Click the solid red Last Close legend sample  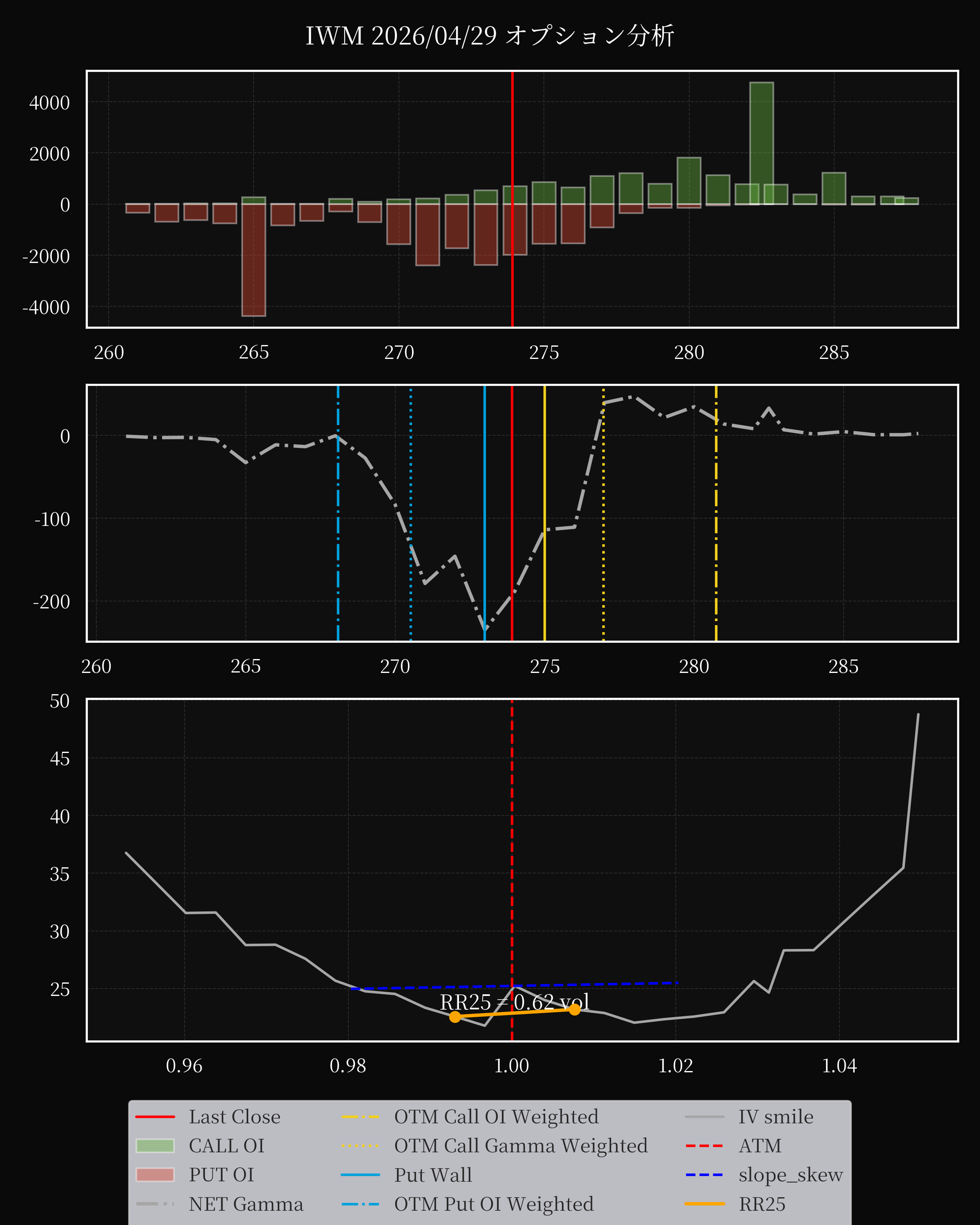point(155,1116)
